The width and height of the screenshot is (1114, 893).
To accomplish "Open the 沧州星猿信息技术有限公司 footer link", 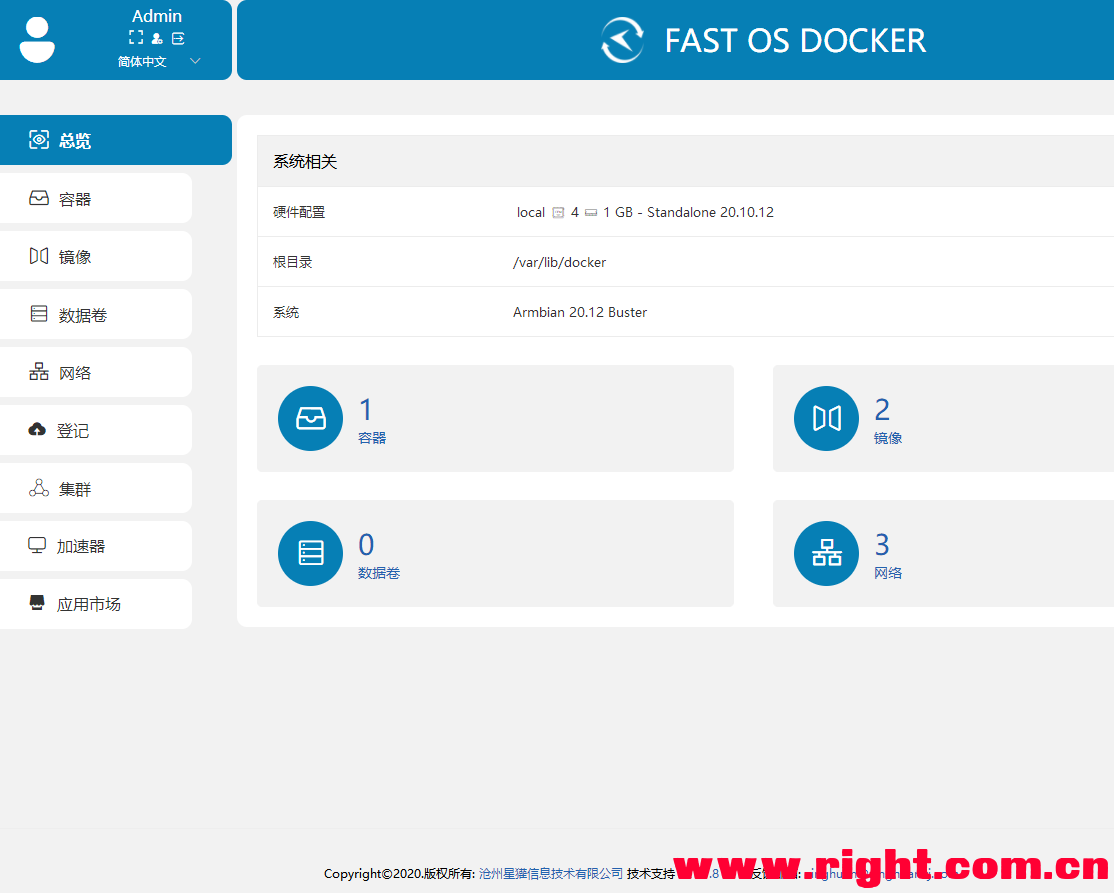I will tap(551, 873).
